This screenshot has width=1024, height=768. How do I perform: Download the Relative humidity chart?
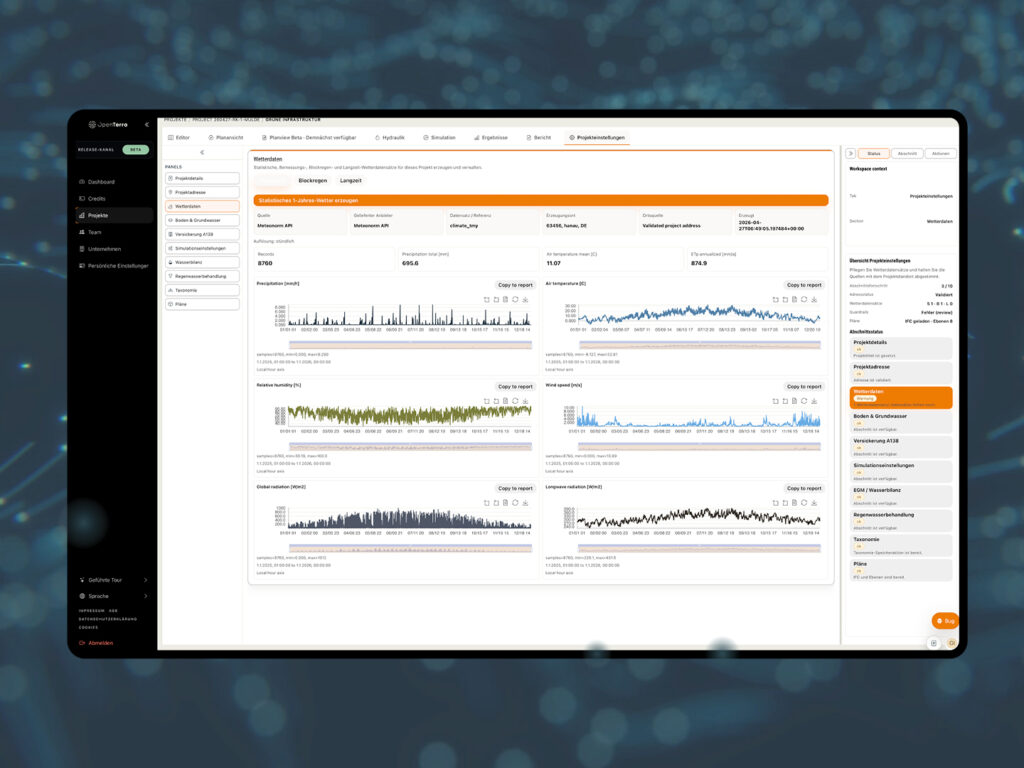click(x=525, y=401)
